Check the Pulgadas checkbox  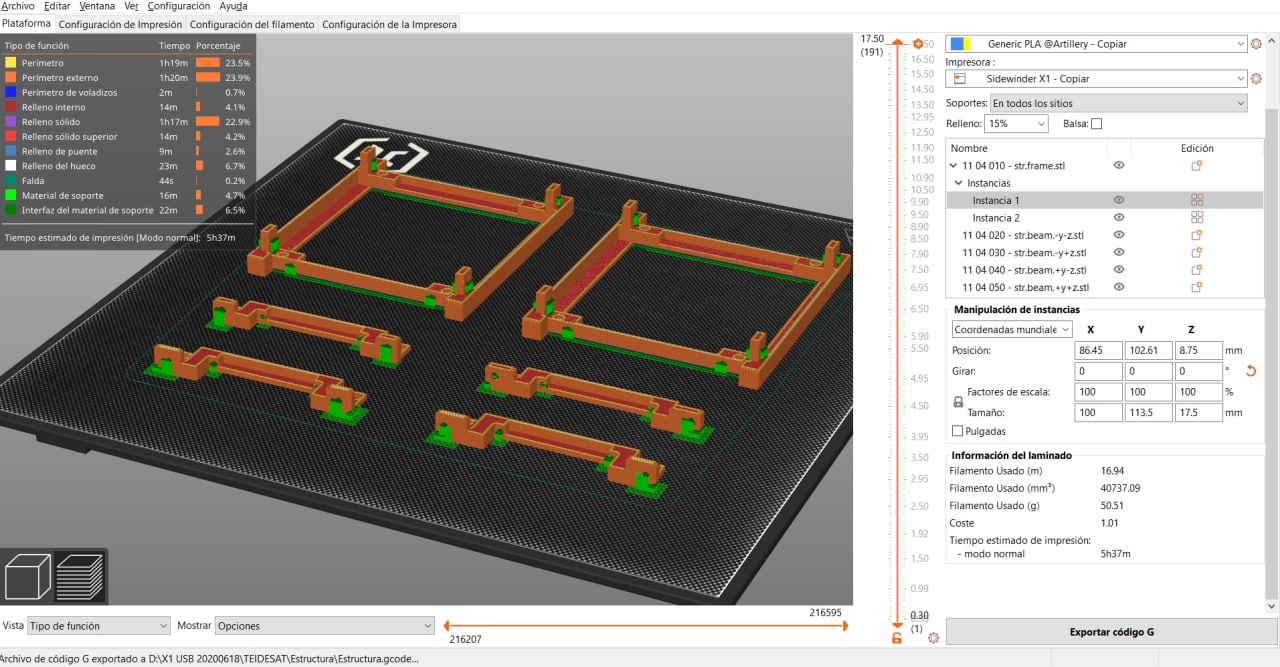(959, 431)
